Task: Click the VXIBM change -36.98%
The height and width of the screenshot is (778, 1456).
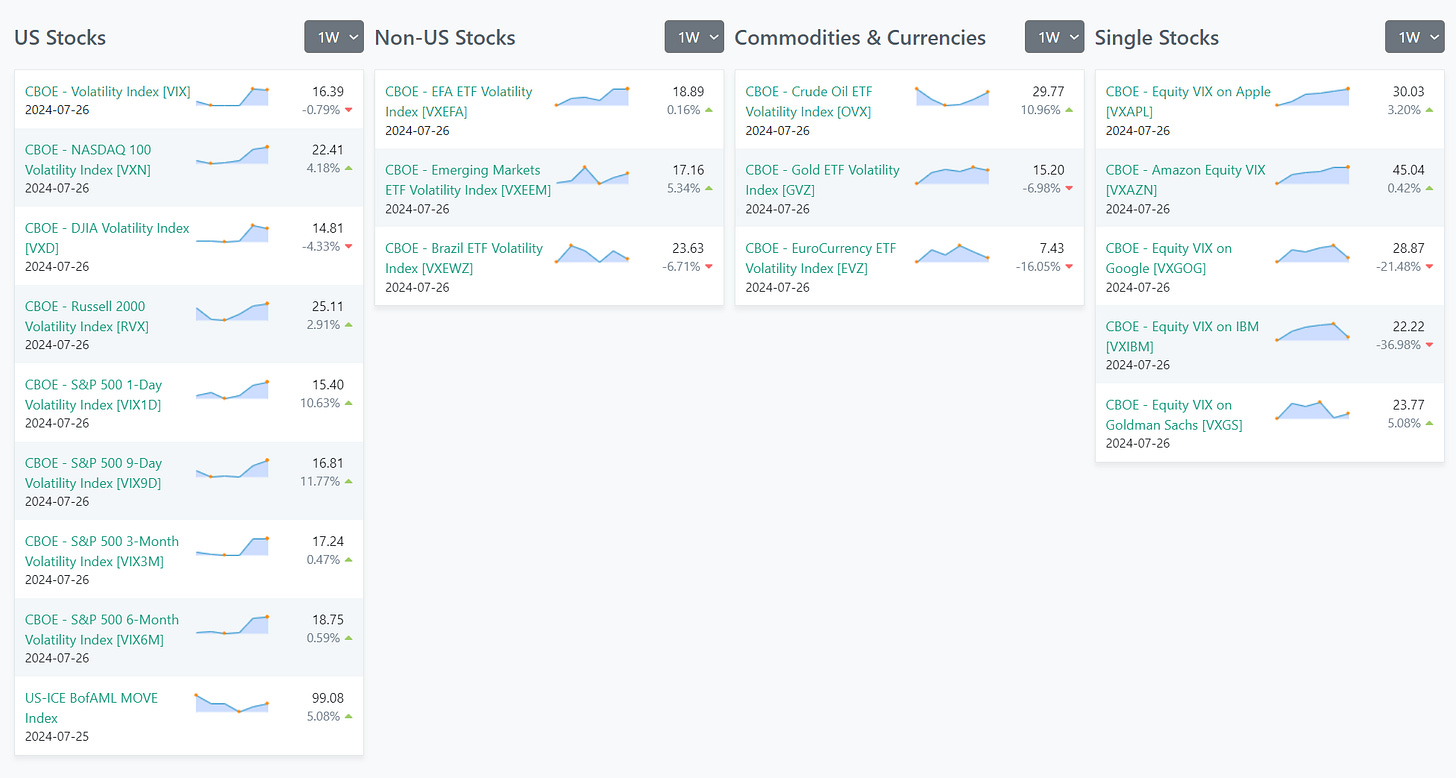Action: (1398, 345)
